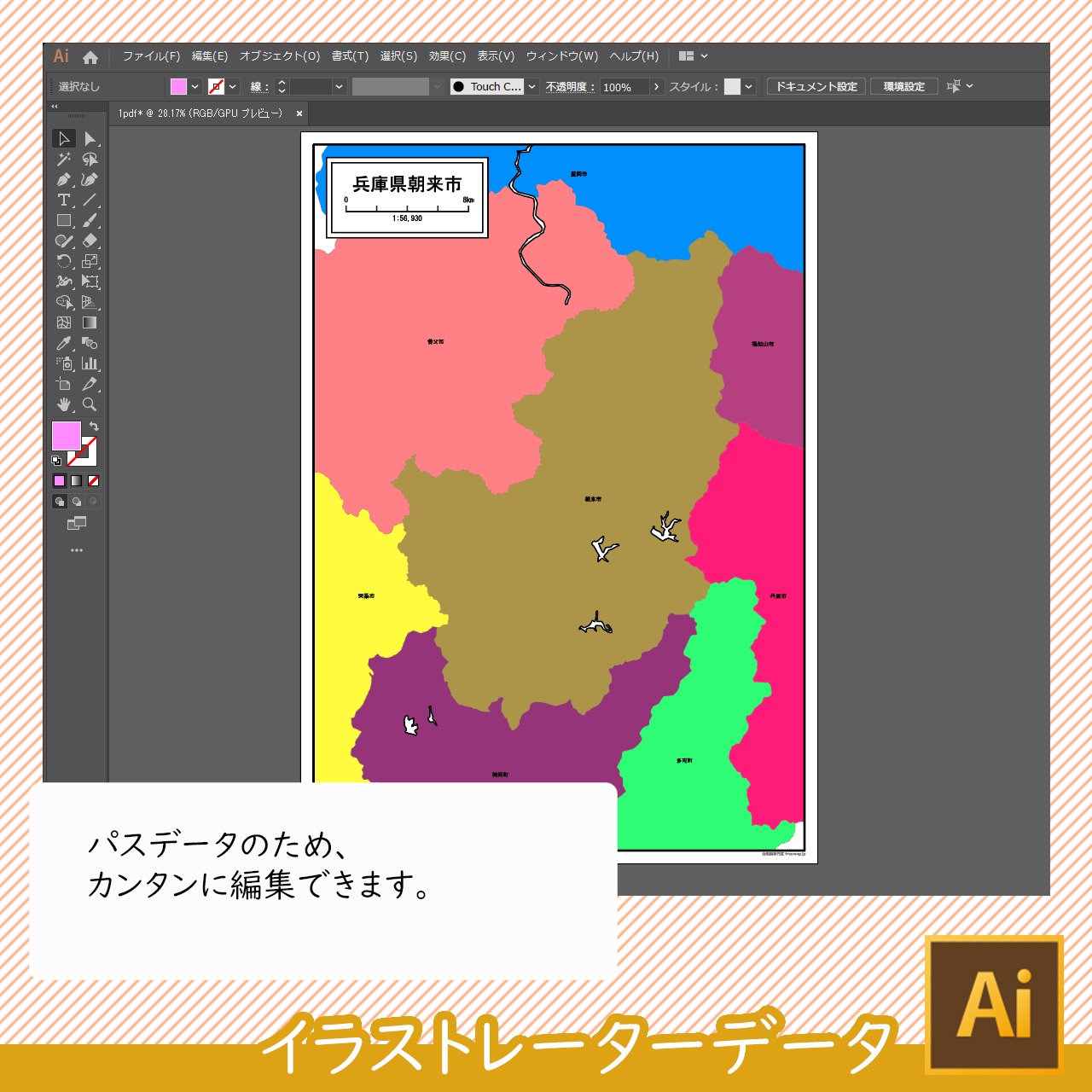1092x1092 pixels.
Task: Select the Gradient tool
Action: 90,322
